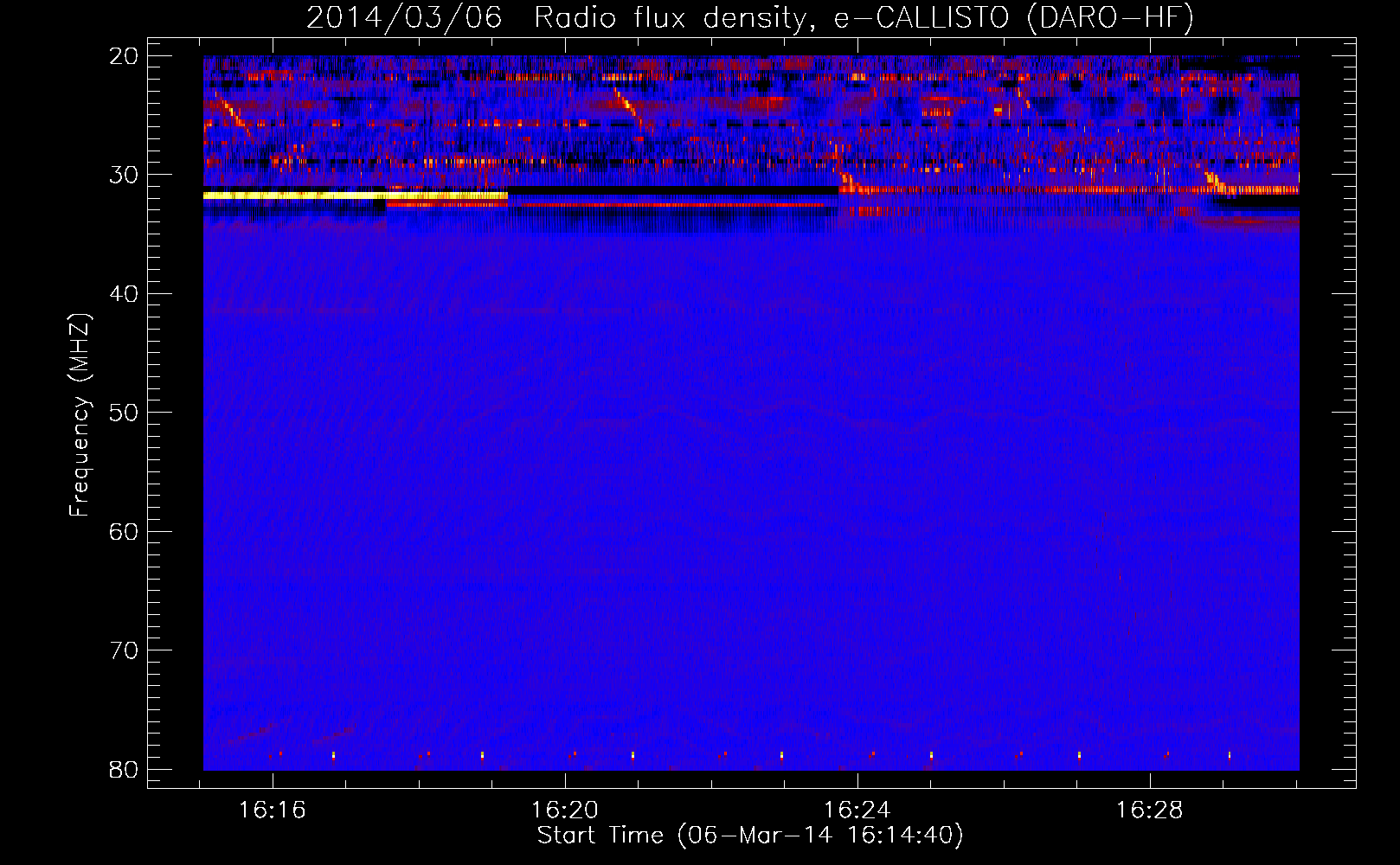Click the 'Start Time (06-Mar-14 16:14:40)' x-axis label
The width and height of the screenshot is (1400, 865).
(750, 836)
